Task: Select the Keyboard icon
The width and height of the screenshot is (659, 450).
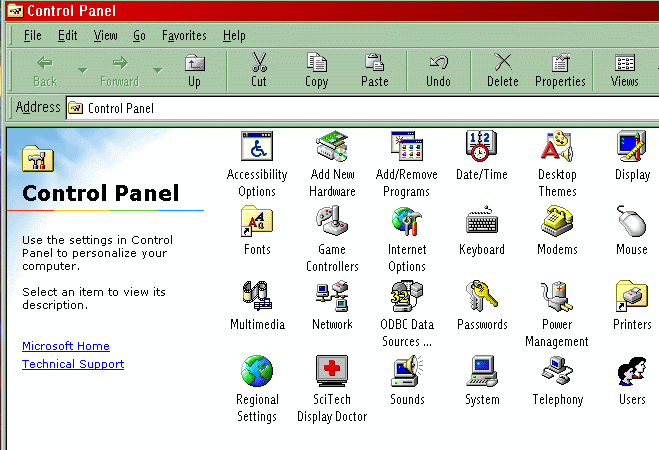Action: click(x=481, y=223)
